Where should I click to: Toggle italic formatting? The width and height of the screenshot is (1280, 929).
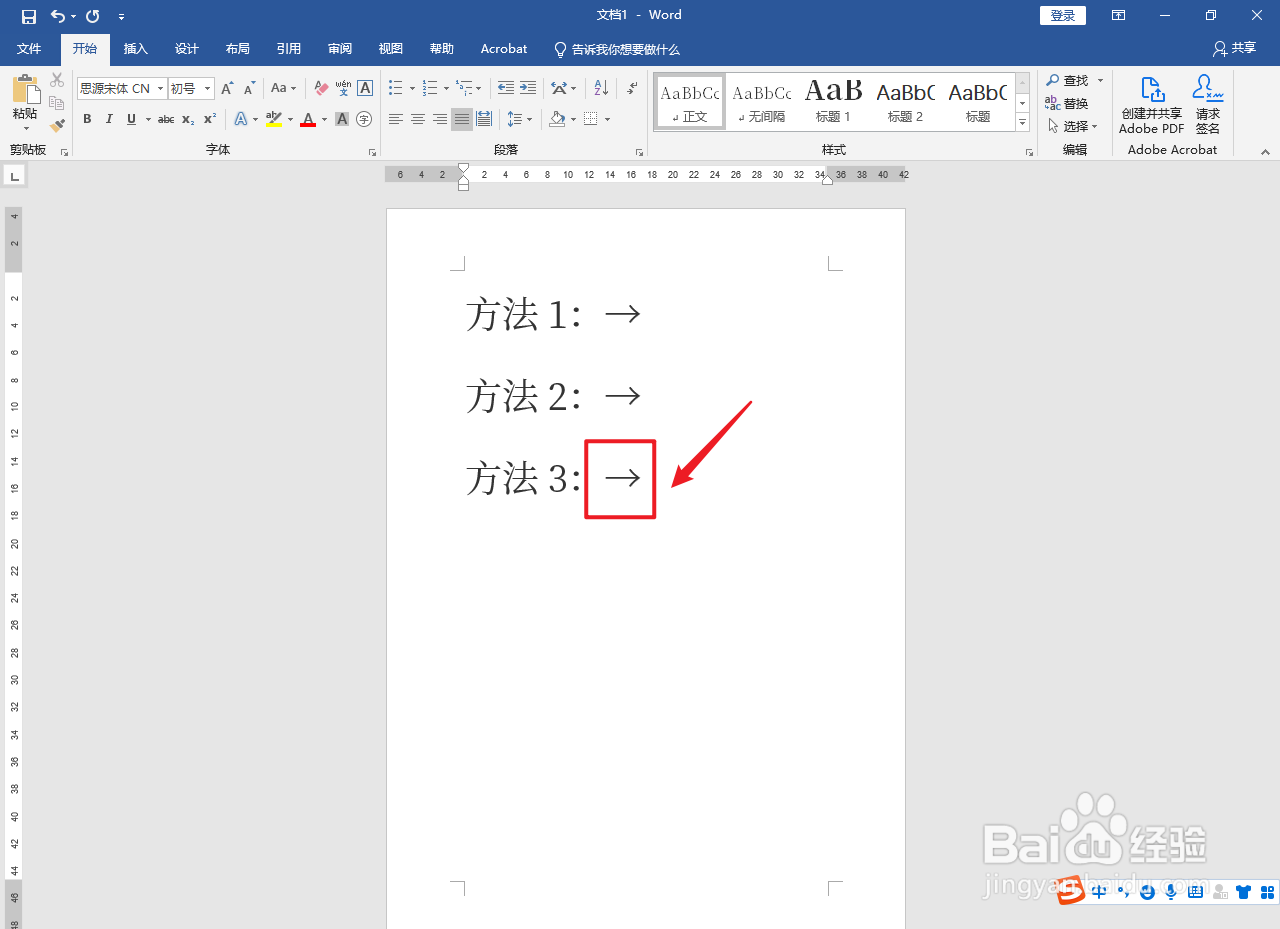pos(109,119)
